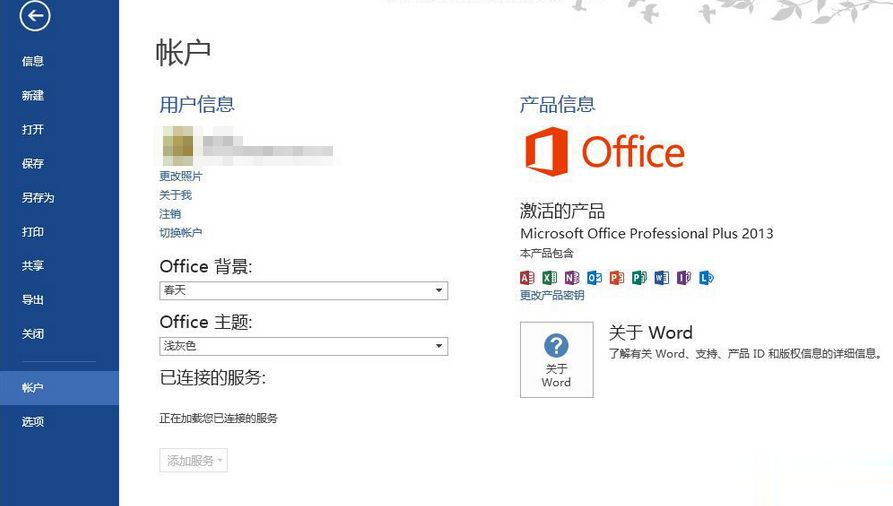
Task: Click the Publisher product icon
Action: point(639,278)
